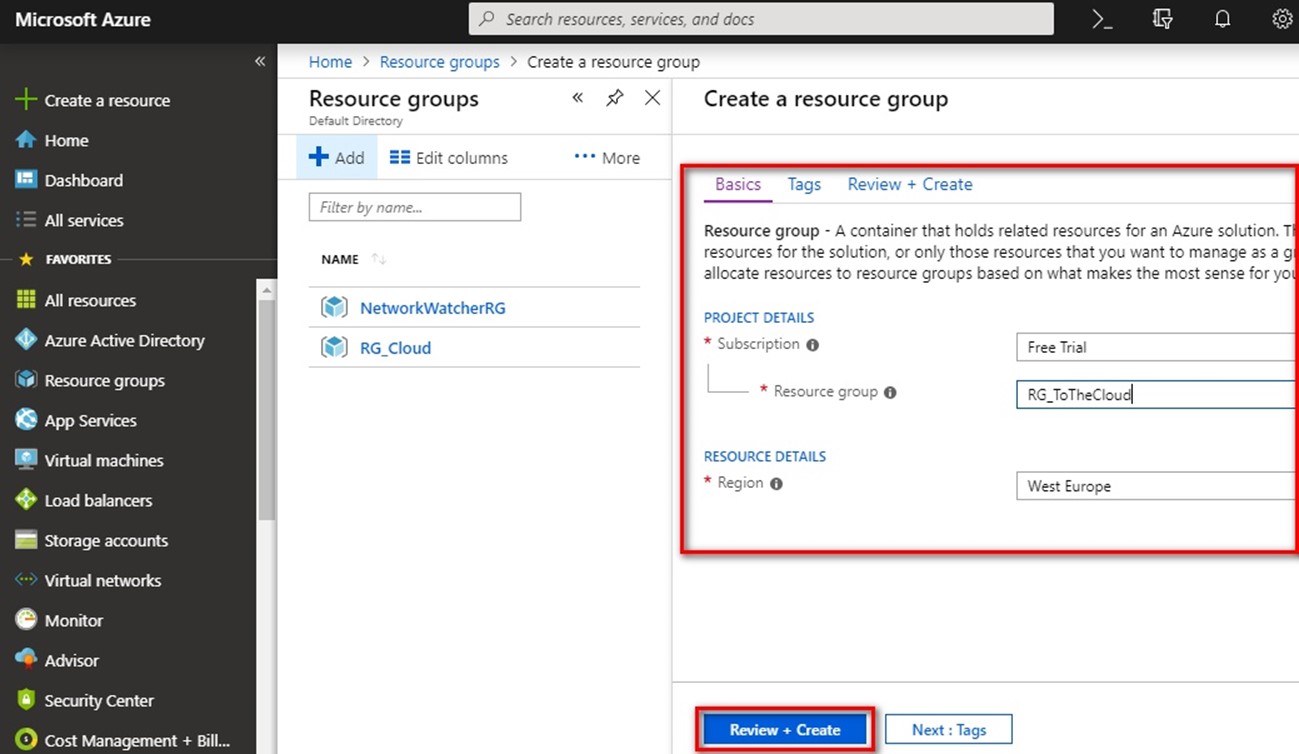
Task: Switch to the Tags tab
Action: pyautogui.click(x=804, y=184)
